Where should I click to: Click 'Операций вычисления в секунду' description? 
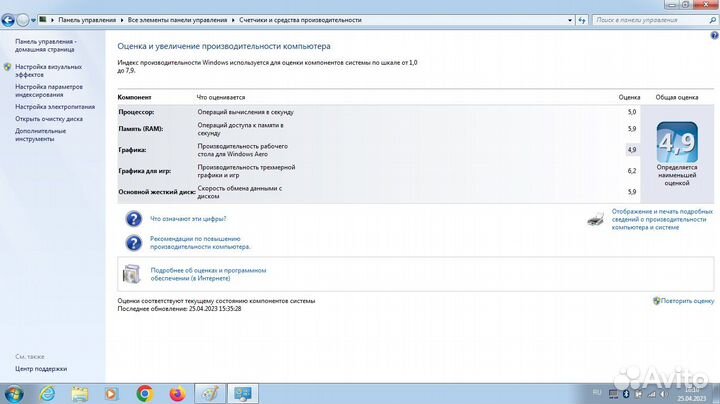tap(245, 112)
